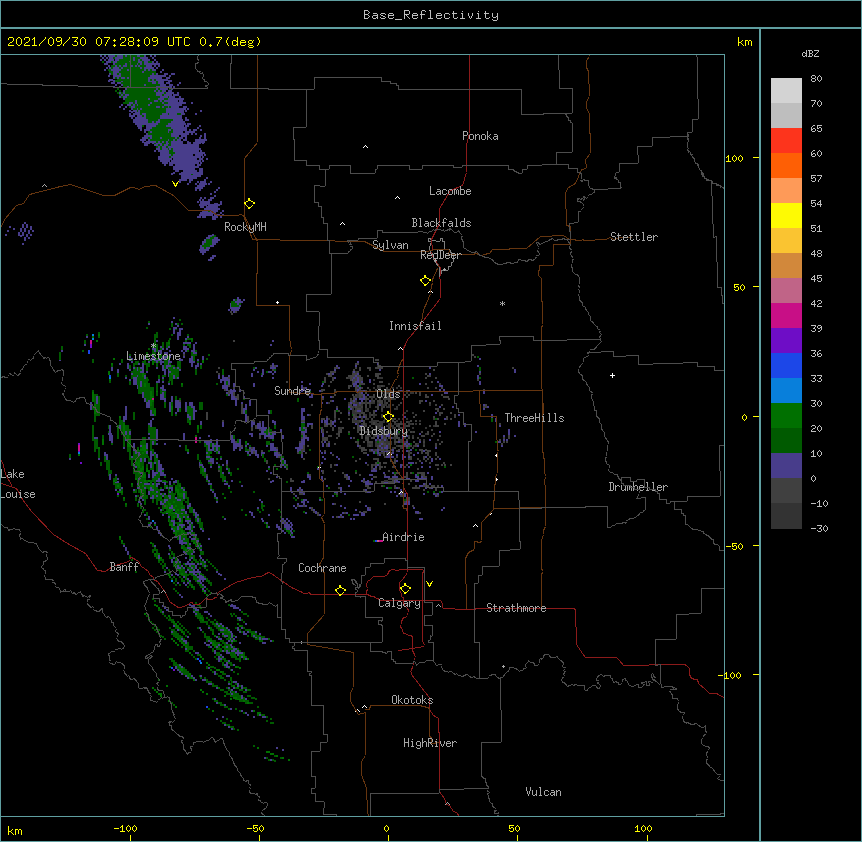
Task: Click the white plus marker north of Drumheller
Action: (612, 375)
